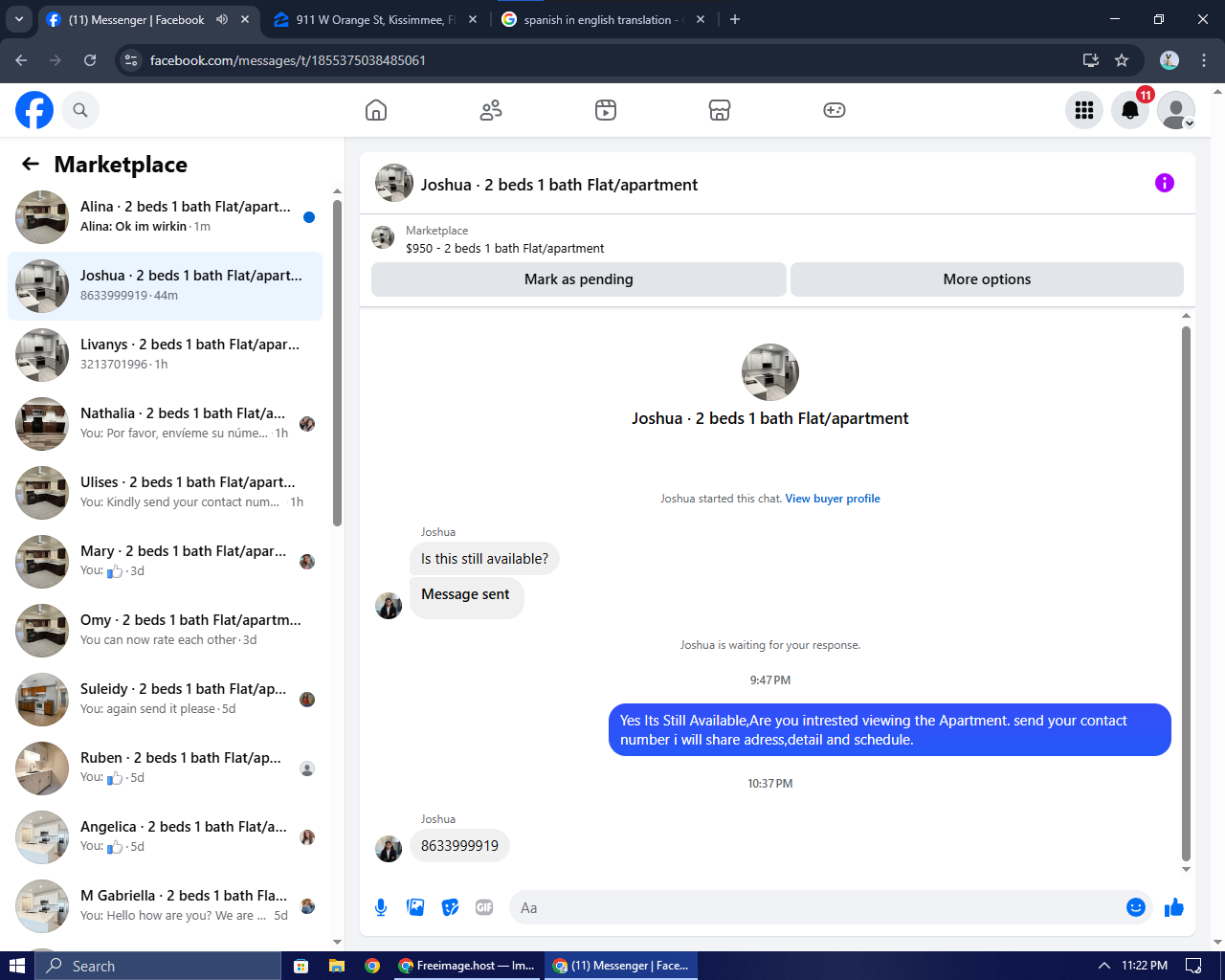Screen dimensions: 1225x980
Task: Click the Mark as pending button
Action: [x=579, y=279]
